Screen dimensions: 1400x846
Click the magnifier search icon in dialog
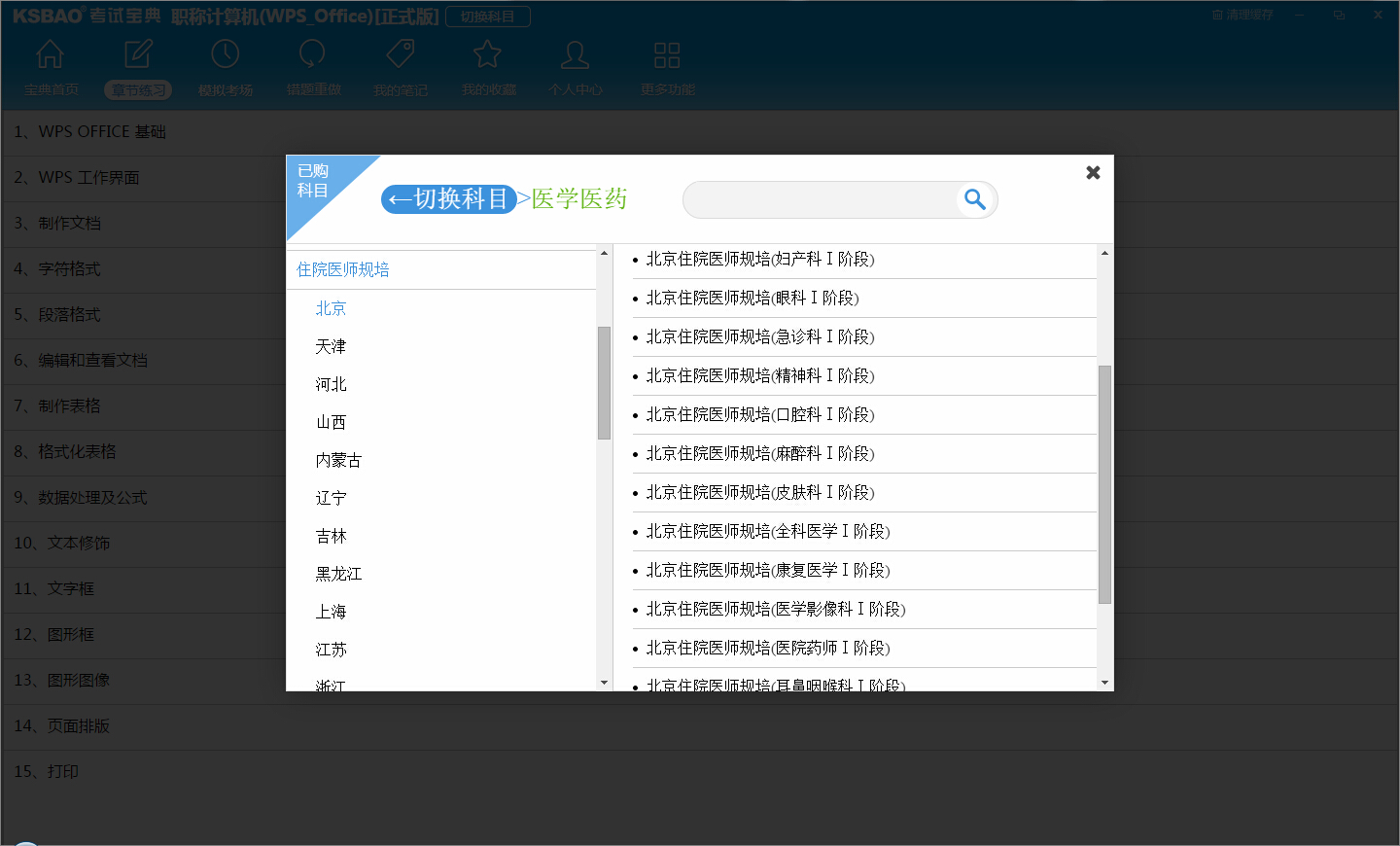point(975,200)
